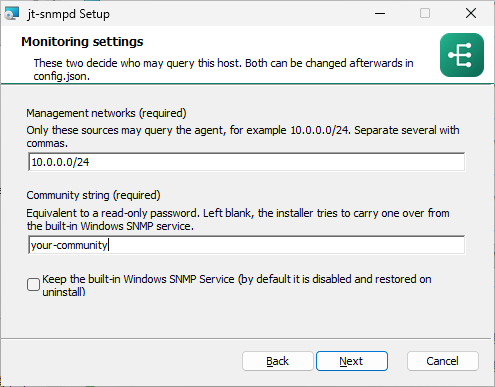Close the jt-snmpd Setup dialog
The height and width of the screenshot is (387, 495).
[471, 14]
